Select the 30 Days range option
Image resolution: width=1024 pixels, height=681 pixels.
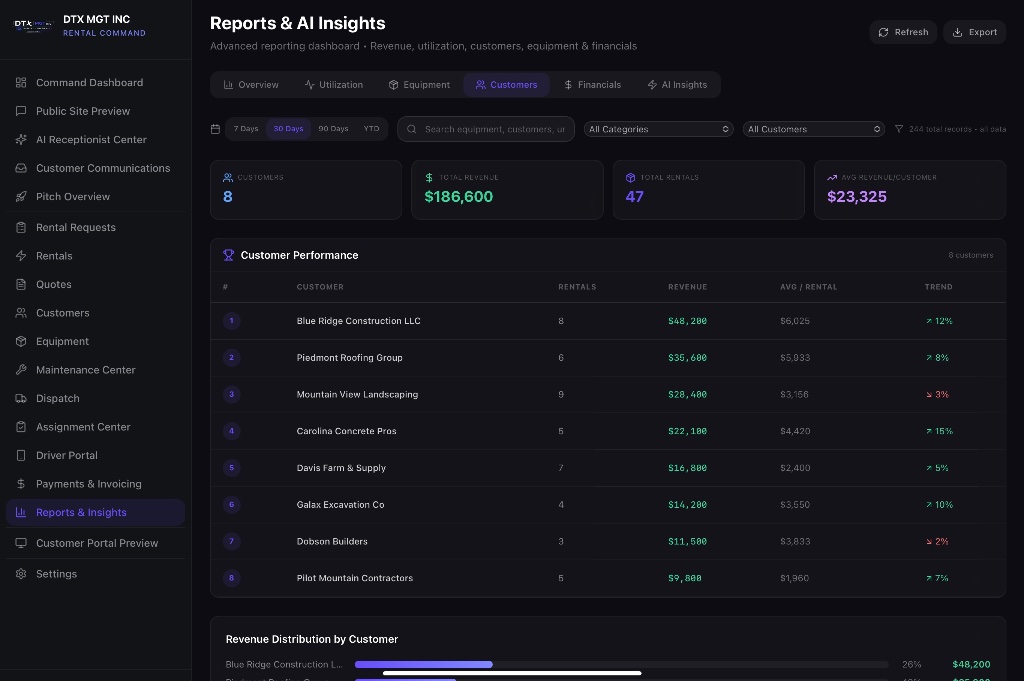click(288, 129)
